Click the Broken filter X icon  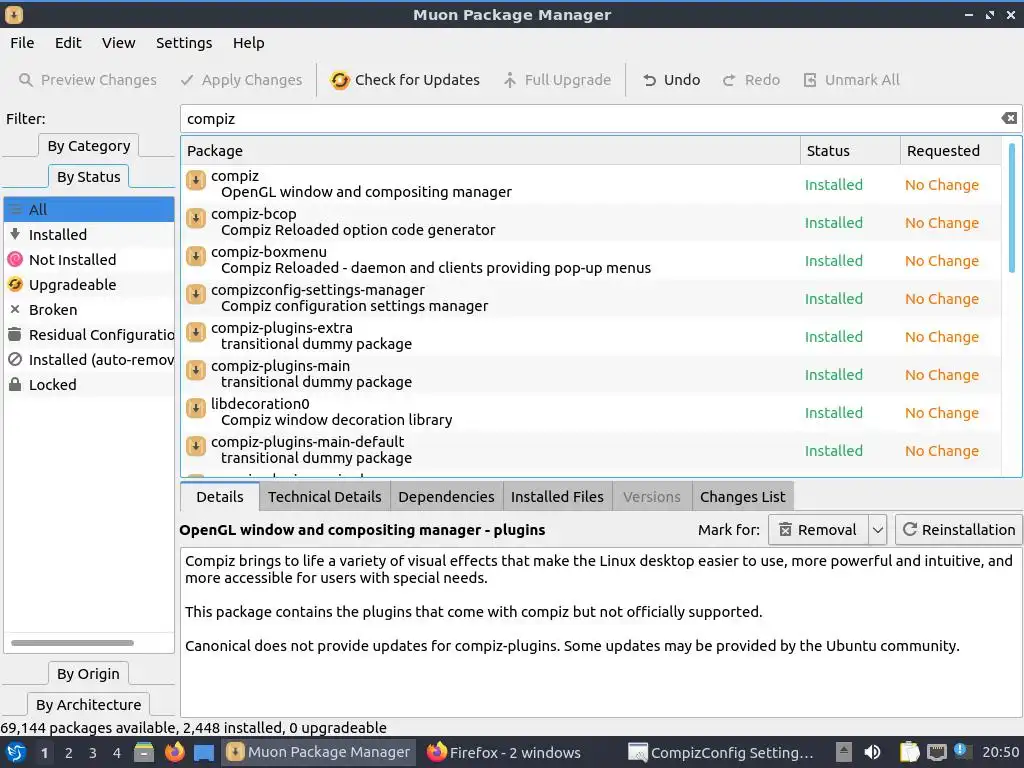(15, 309)
